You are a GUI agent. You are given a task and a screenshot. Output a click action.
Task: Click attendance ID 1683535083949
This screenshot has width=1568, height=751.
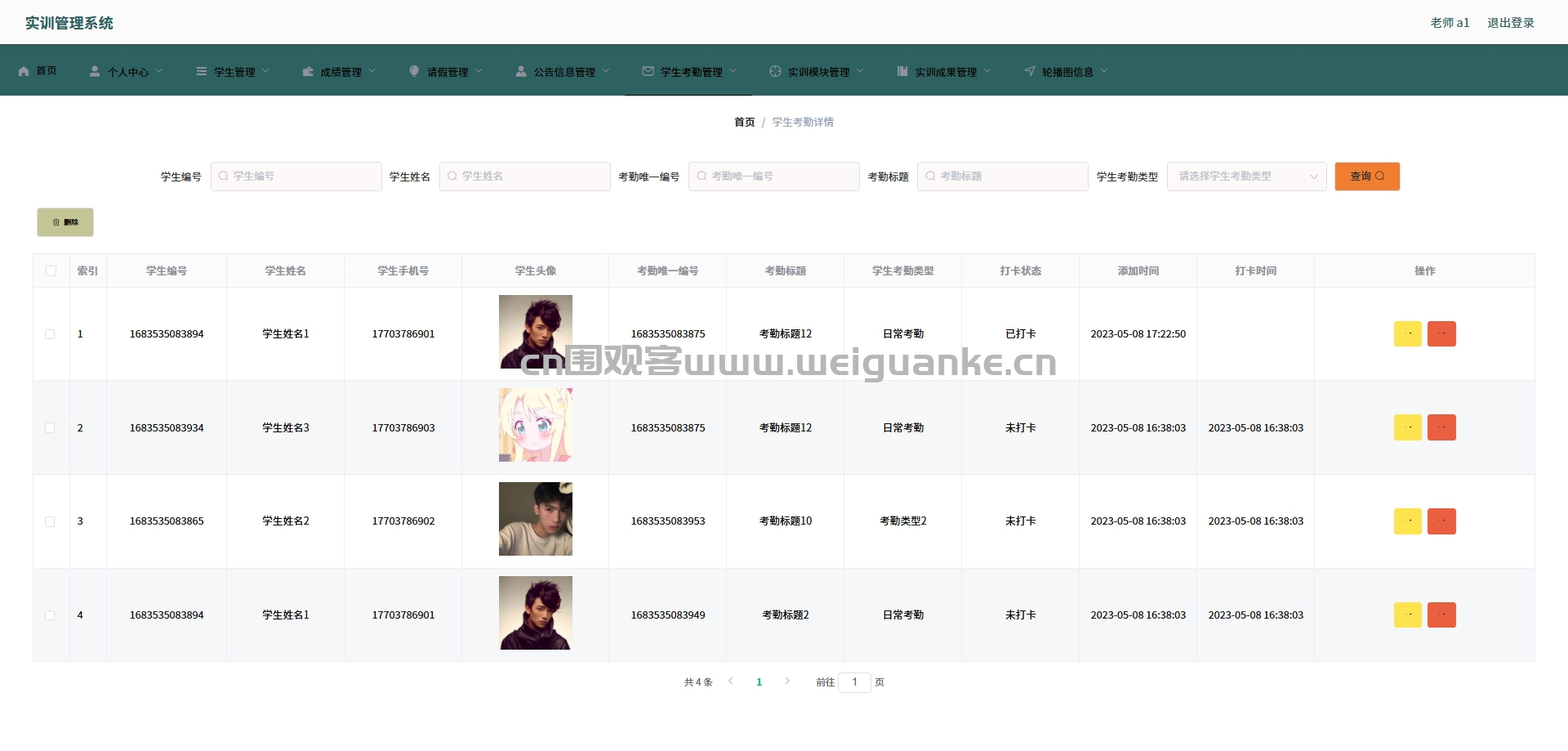(x=667, y=615)
